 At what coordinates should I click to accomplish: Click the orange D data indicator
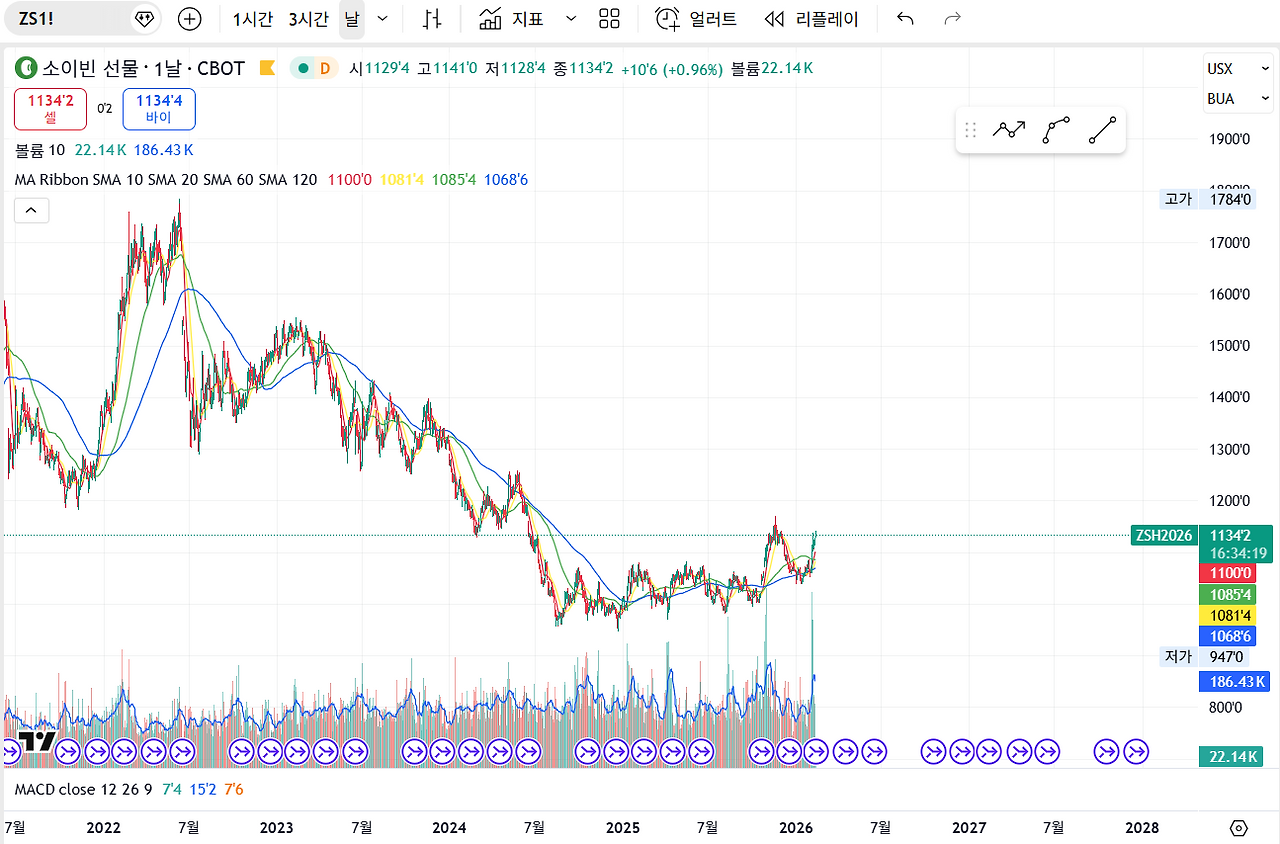[x=324, y=68]
